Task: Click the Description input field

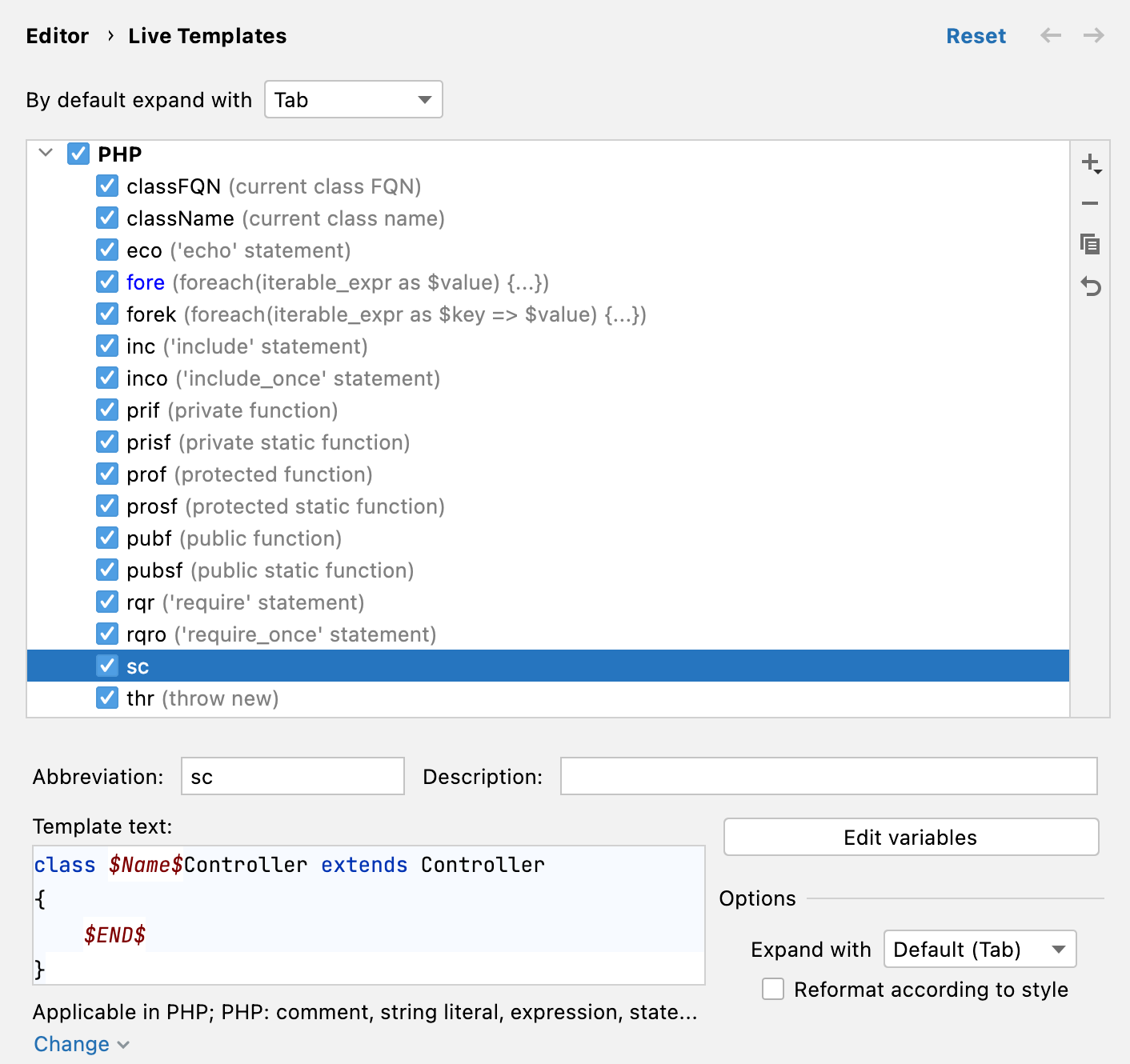Action: tap(829, 776)
